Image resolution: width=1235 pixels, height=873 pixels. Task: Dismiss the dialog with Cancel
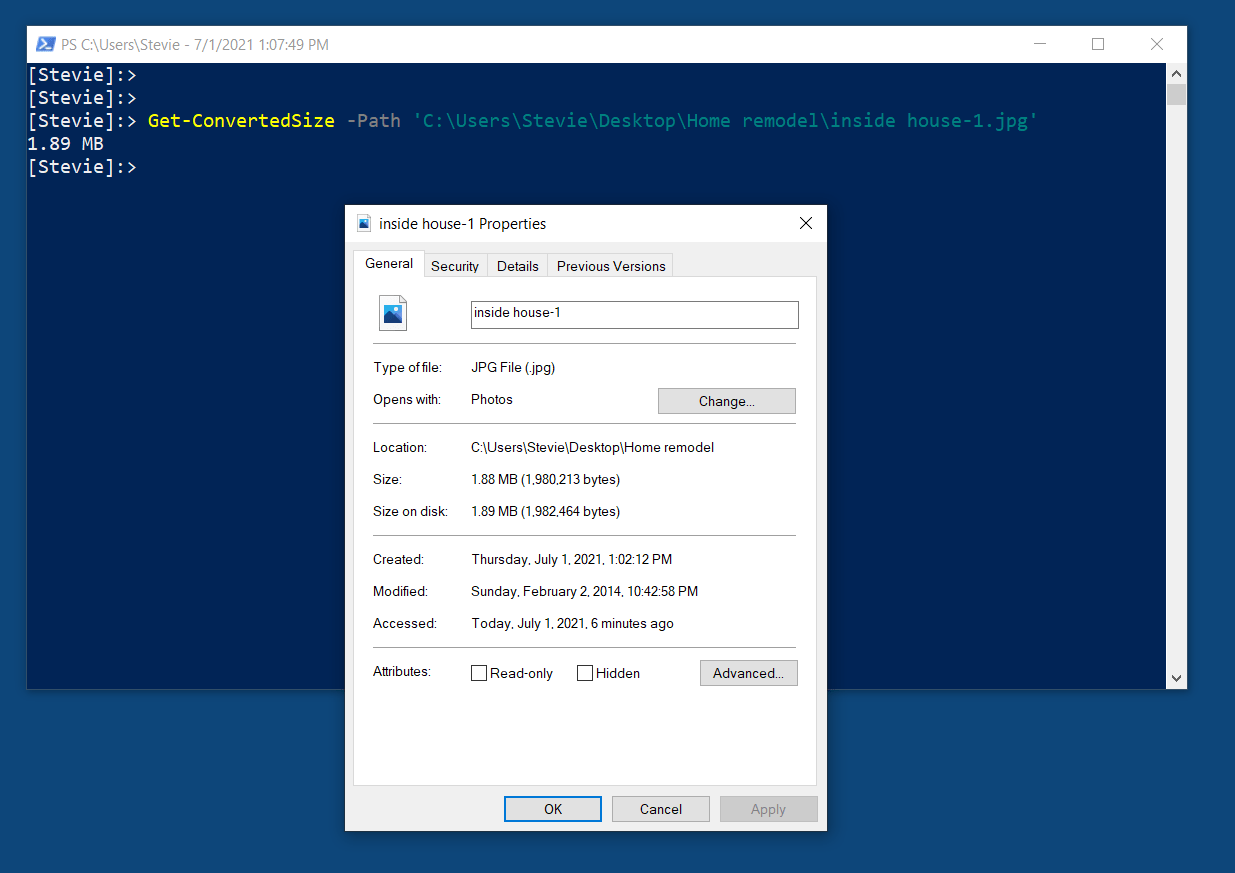pos(660,808)
